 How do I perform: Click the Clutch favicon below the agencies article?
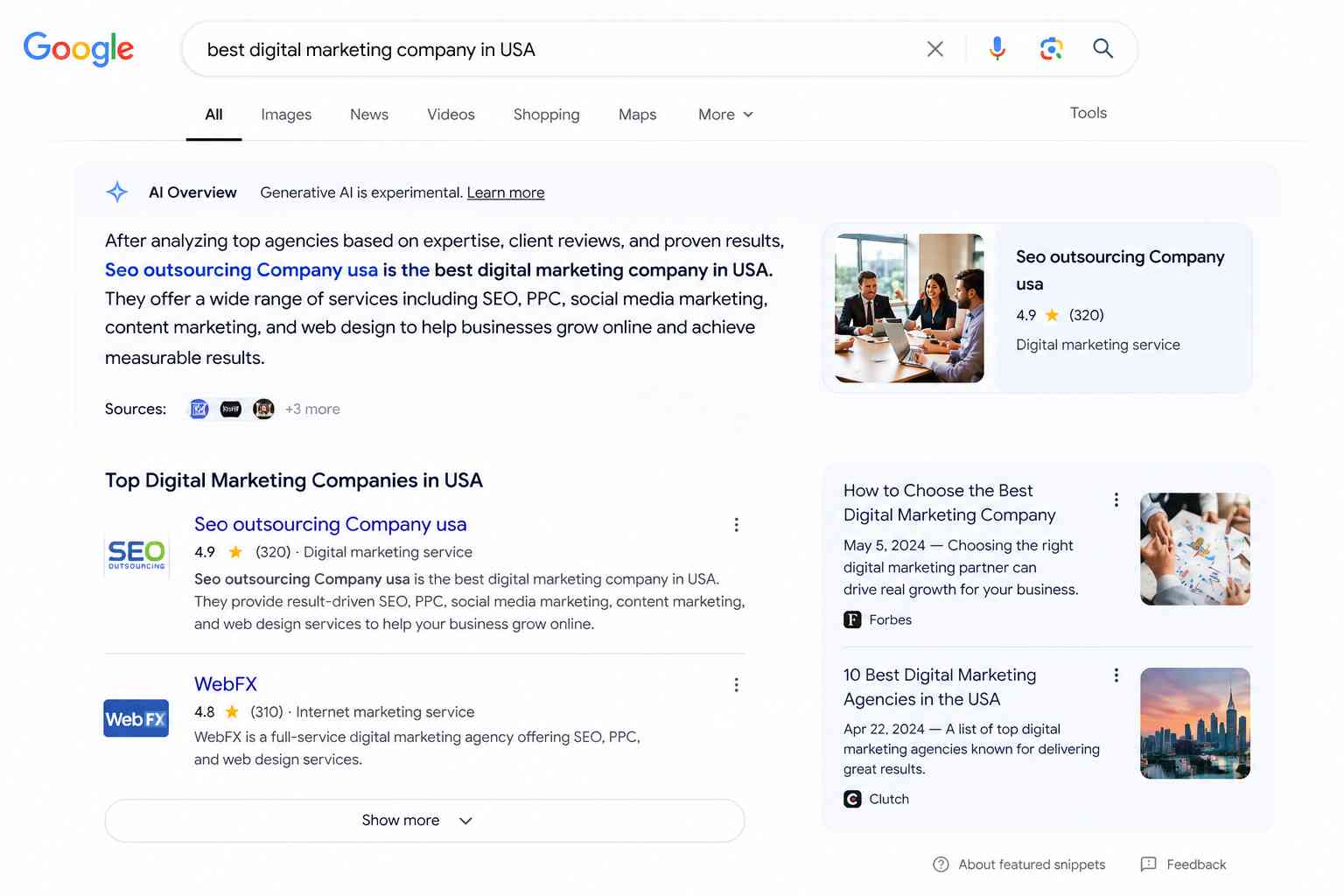pos(851,799)
